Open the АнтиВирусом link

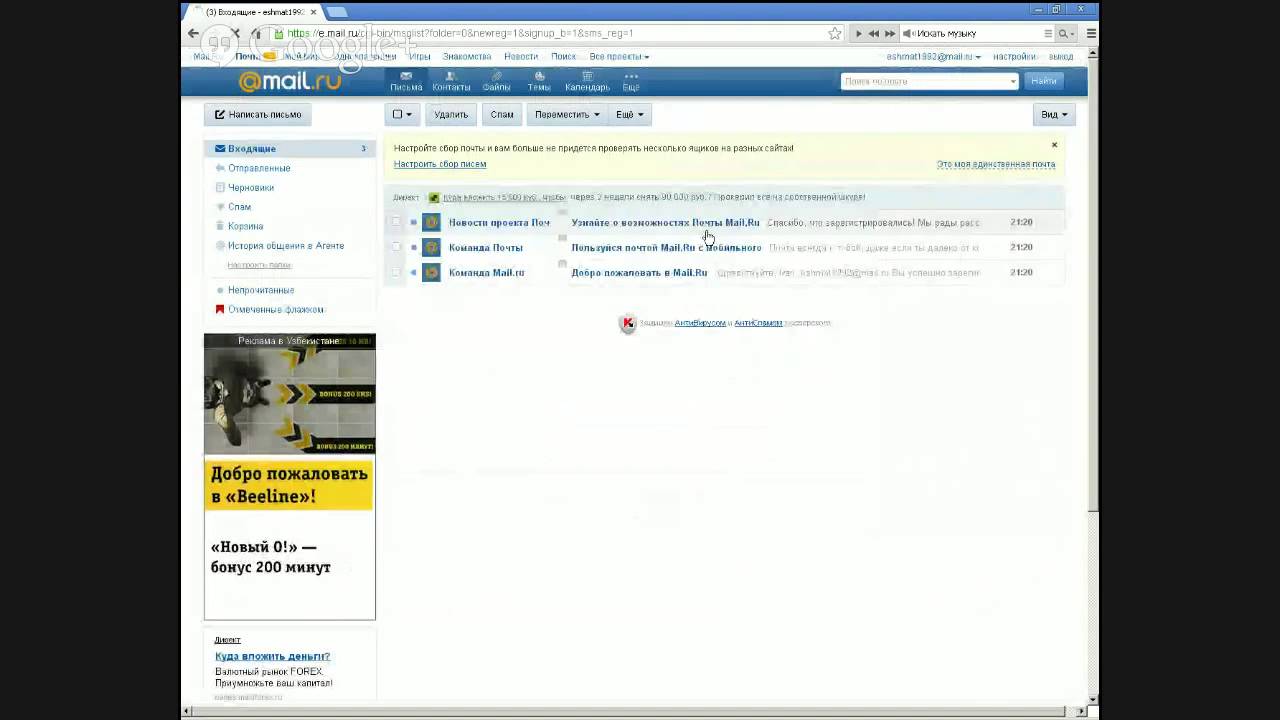coord(700,323)
